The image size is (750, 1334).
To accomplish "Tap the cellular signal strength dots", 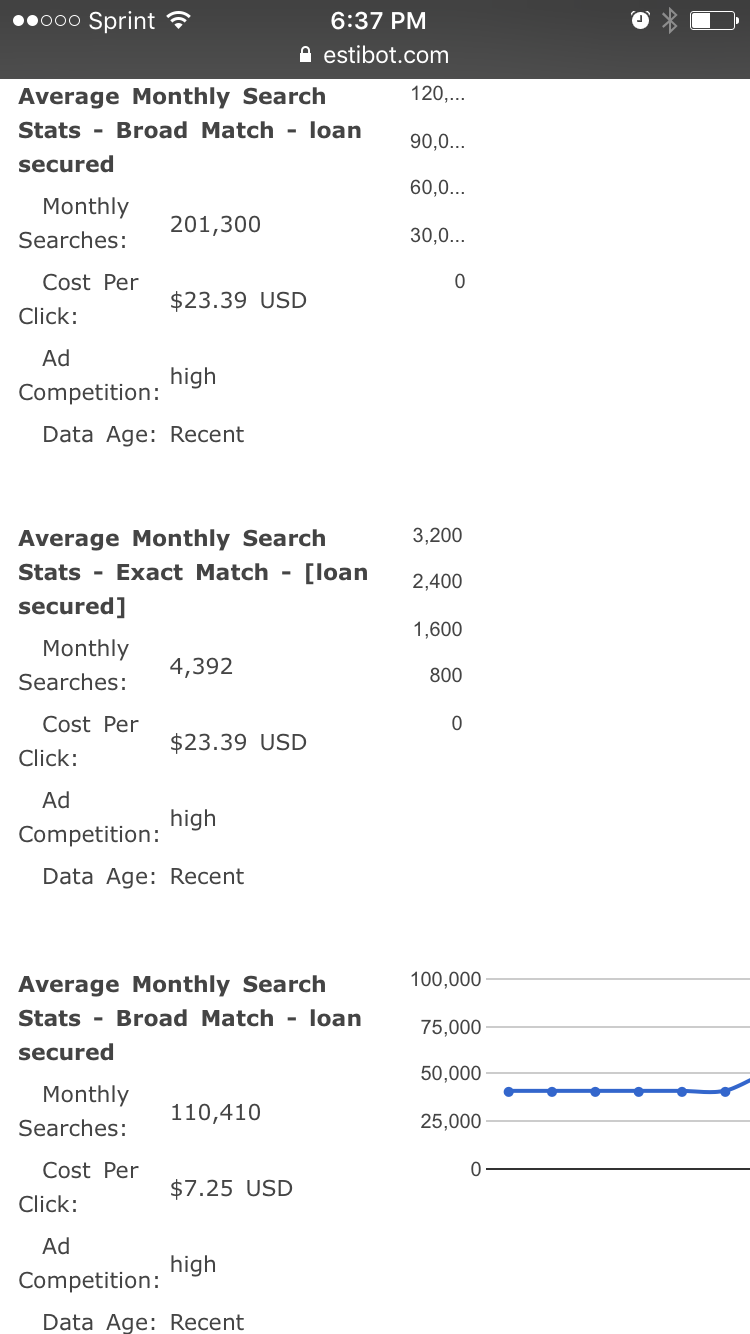I will pyautogui.click(x=46, y=21).
